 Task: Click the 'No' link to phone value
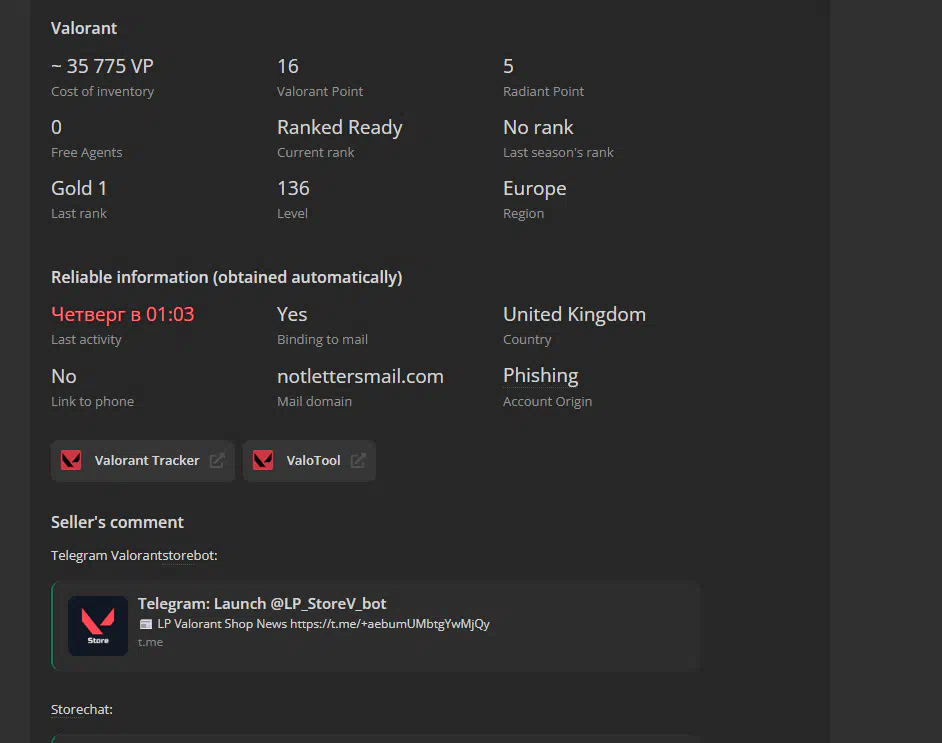(x=64, y=377)
